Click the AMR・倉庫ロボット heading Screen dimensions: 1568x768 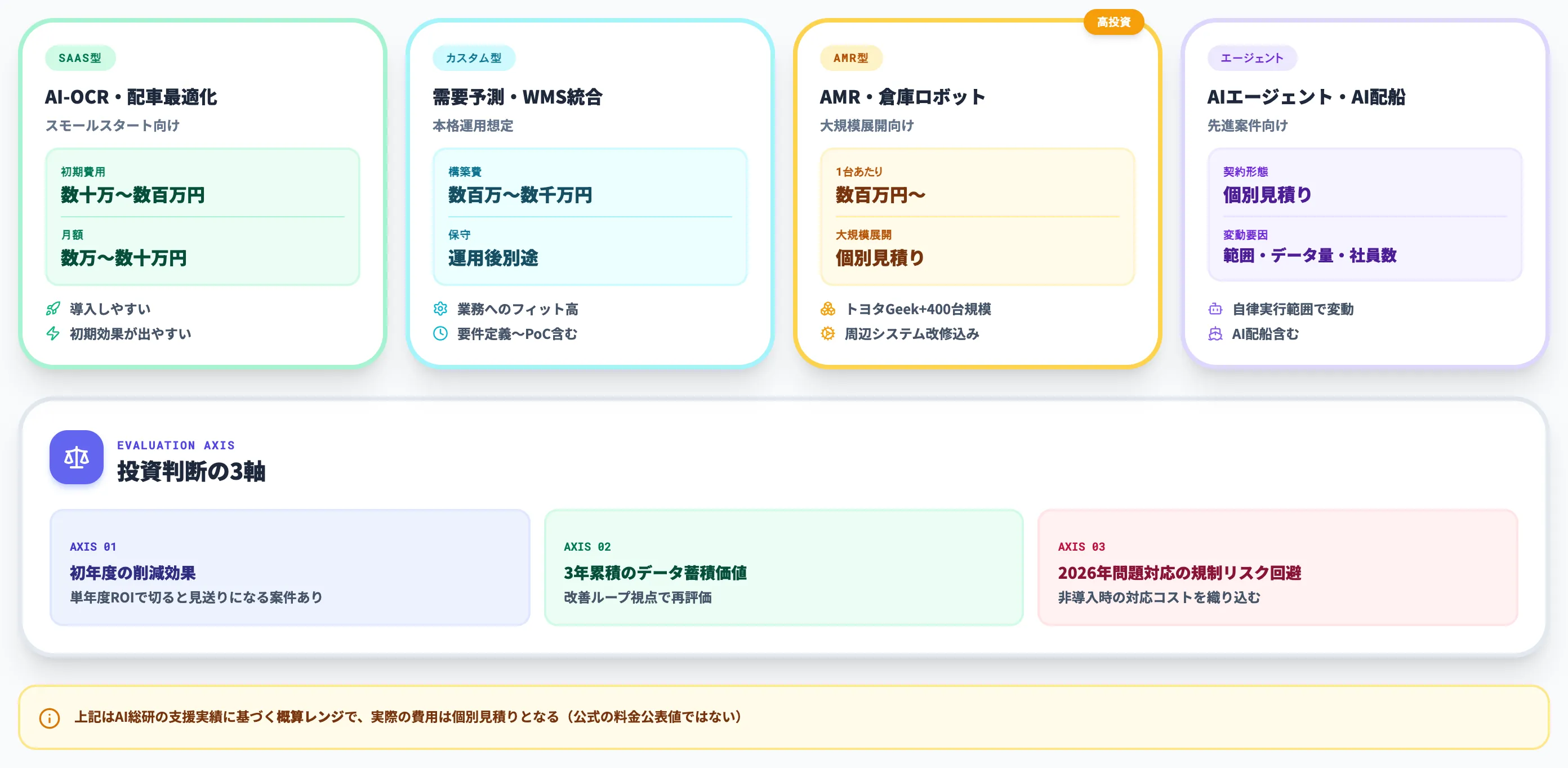tap(902, 97)
